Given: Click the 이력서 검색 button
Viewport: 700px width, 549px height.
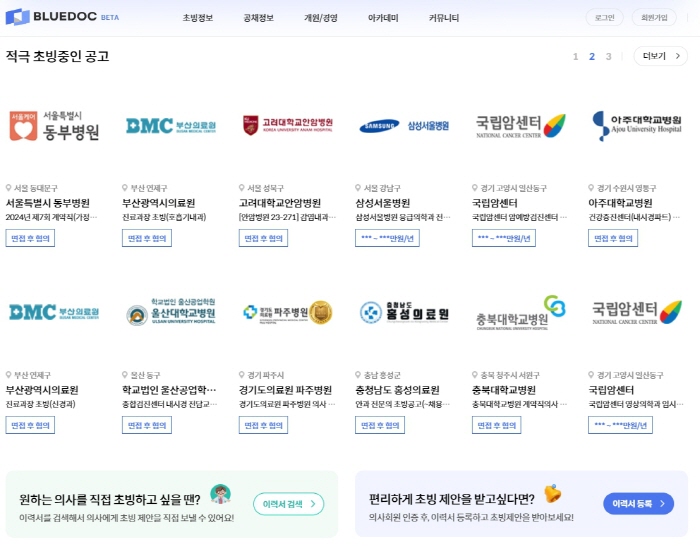Looking at the screenshot, I should click(x=288, y=504).
